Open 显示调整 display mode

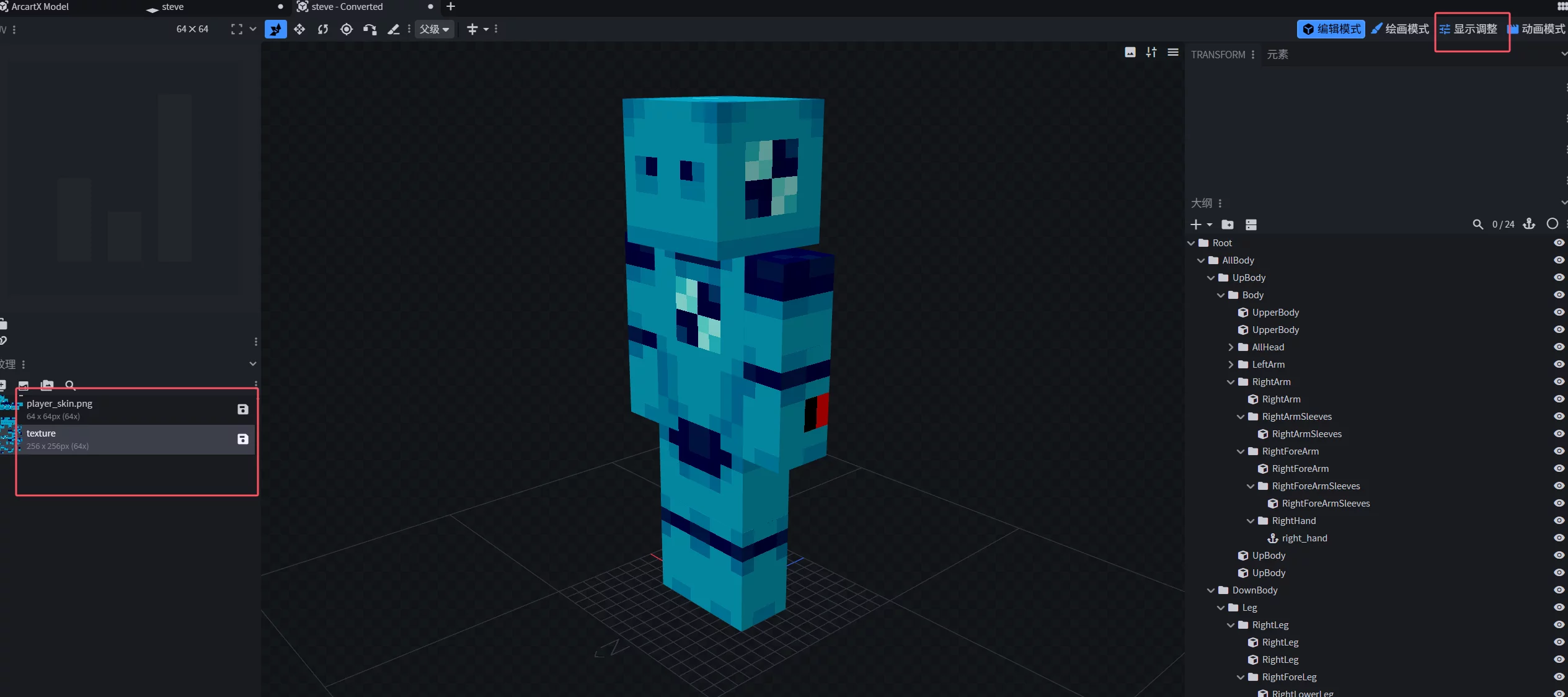(1468, 29)
